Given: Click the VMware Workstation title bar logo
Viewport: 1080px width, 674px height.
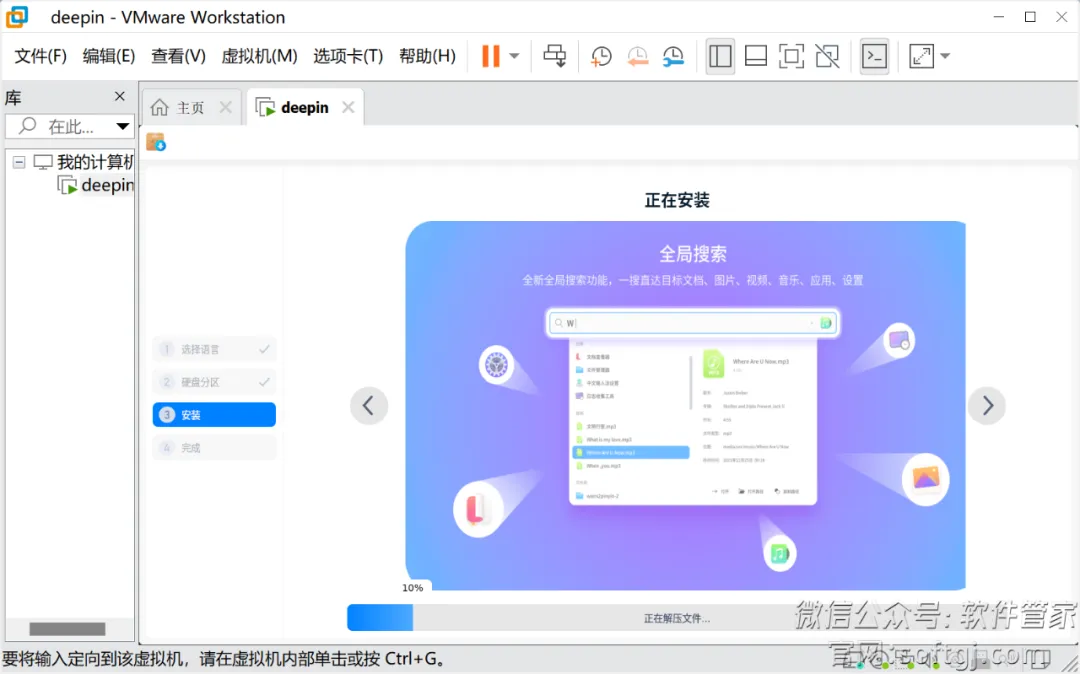Looking at the screenshot, I should pos(17,17).
